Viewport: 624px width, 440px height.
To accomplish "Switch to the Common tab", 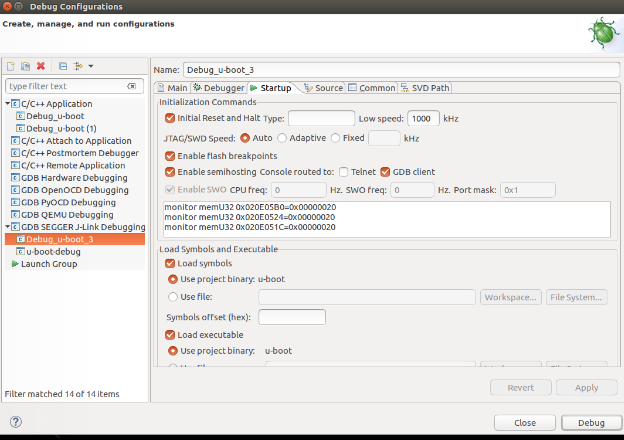I will point(372,88).
